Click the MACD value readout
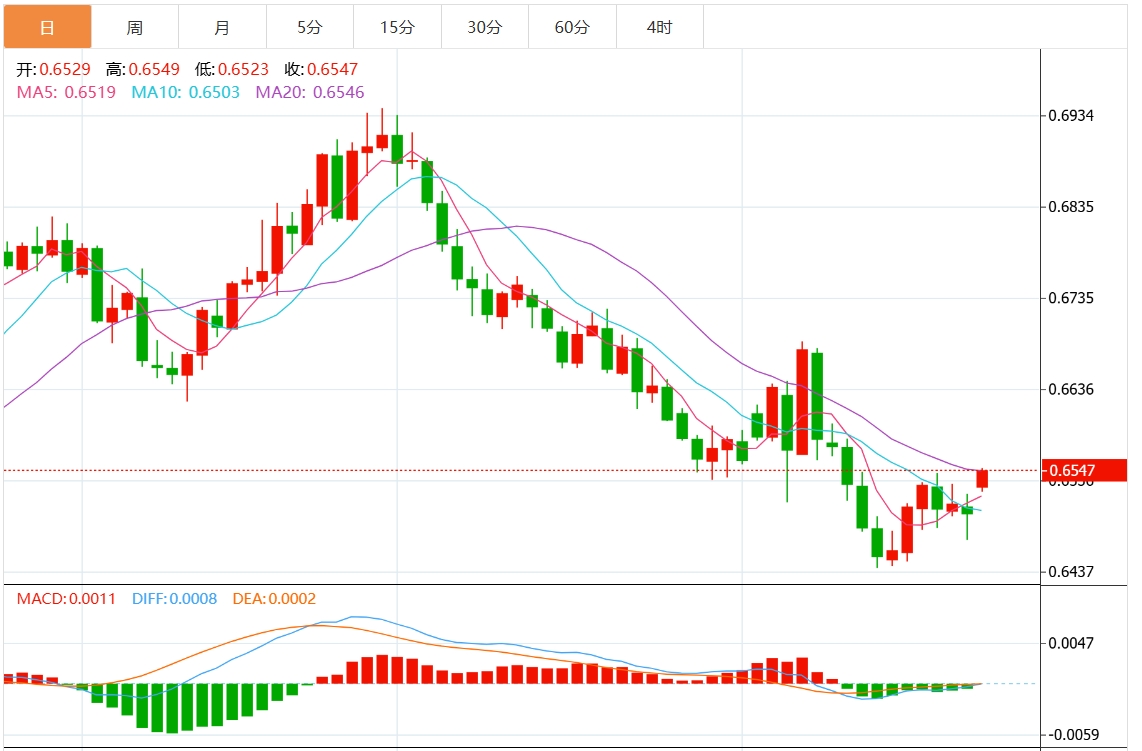This screenshot has height=751, width=1142. click(66, 599)
